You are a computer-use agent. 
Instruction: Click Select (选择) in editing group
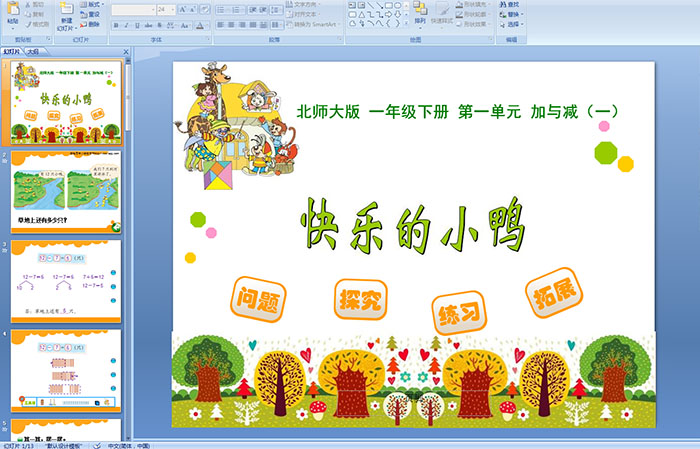pyautogui.click(x=512, y=24)
